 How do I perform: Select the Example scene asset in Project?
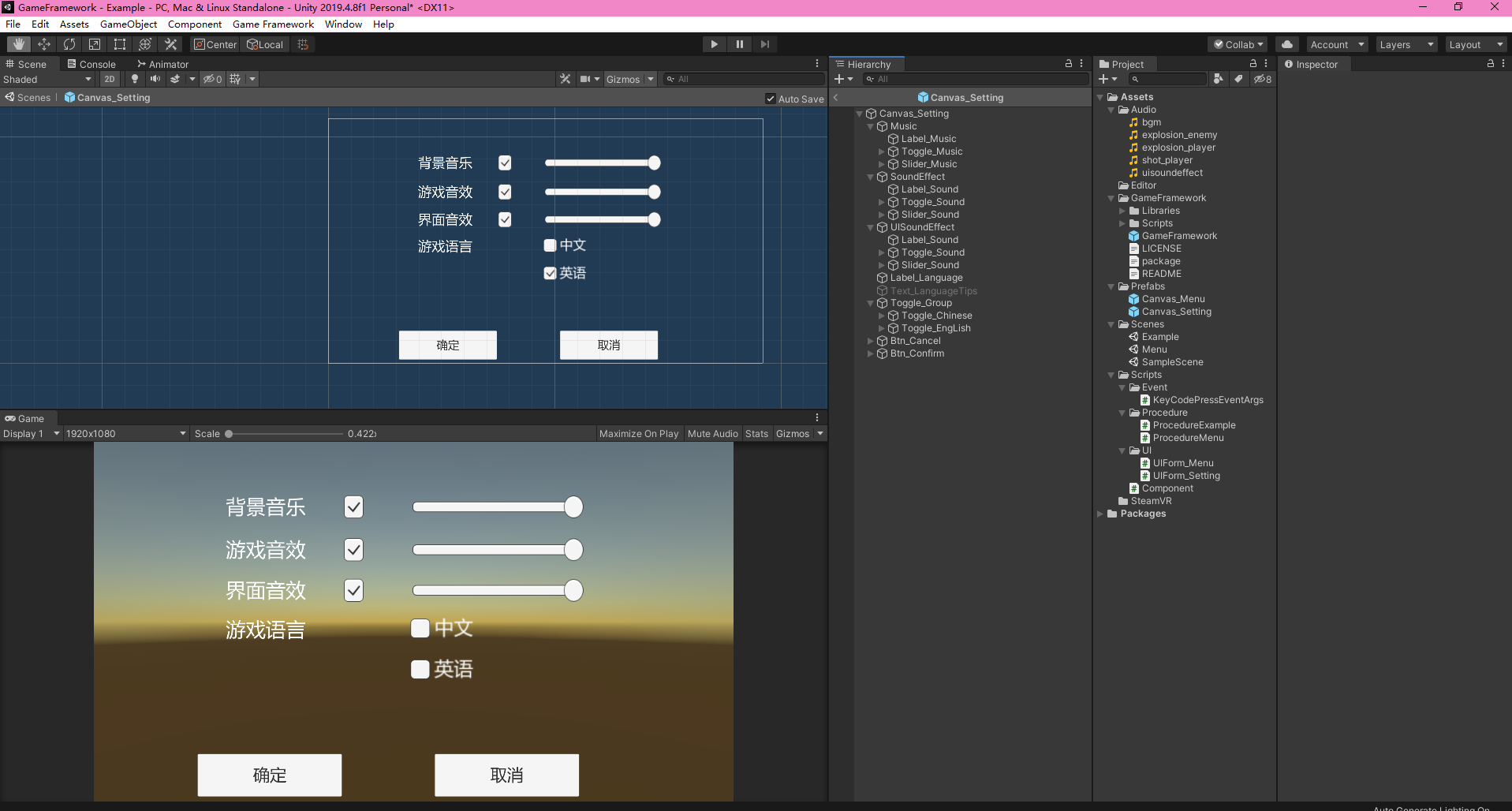coord(1159,336)
